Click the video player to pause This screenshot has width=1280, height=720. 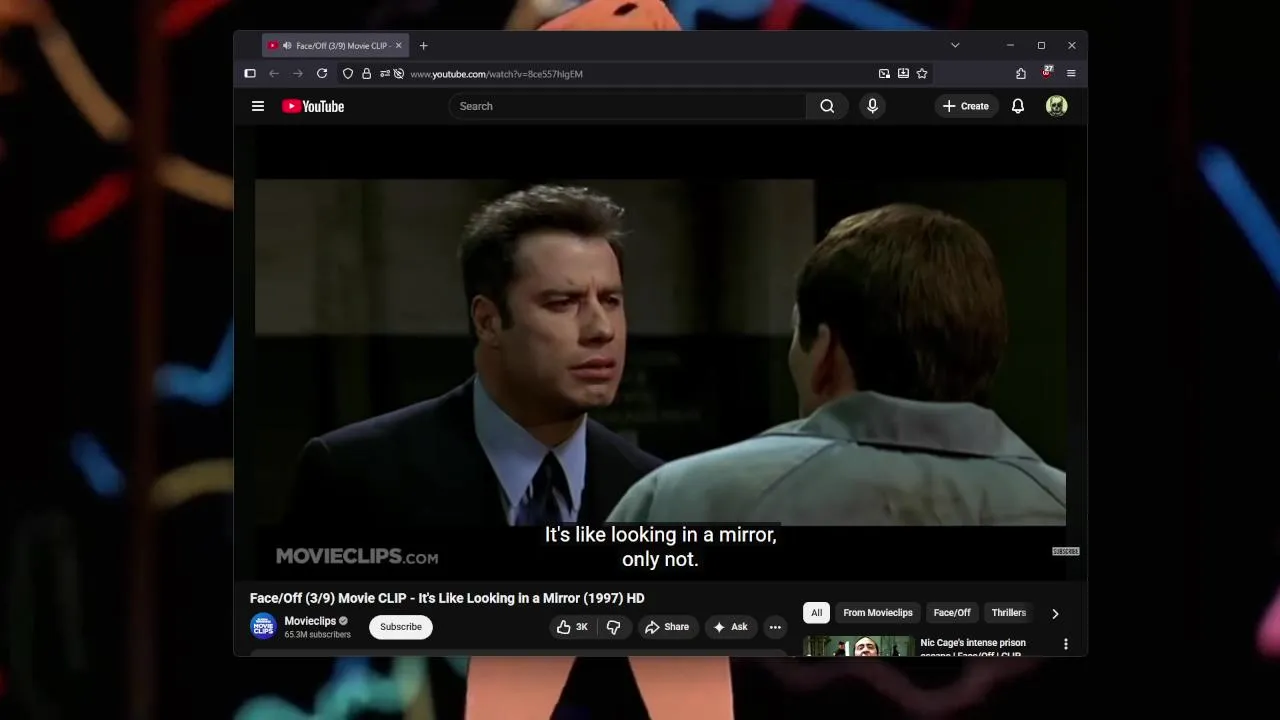(x=660, y=352)
